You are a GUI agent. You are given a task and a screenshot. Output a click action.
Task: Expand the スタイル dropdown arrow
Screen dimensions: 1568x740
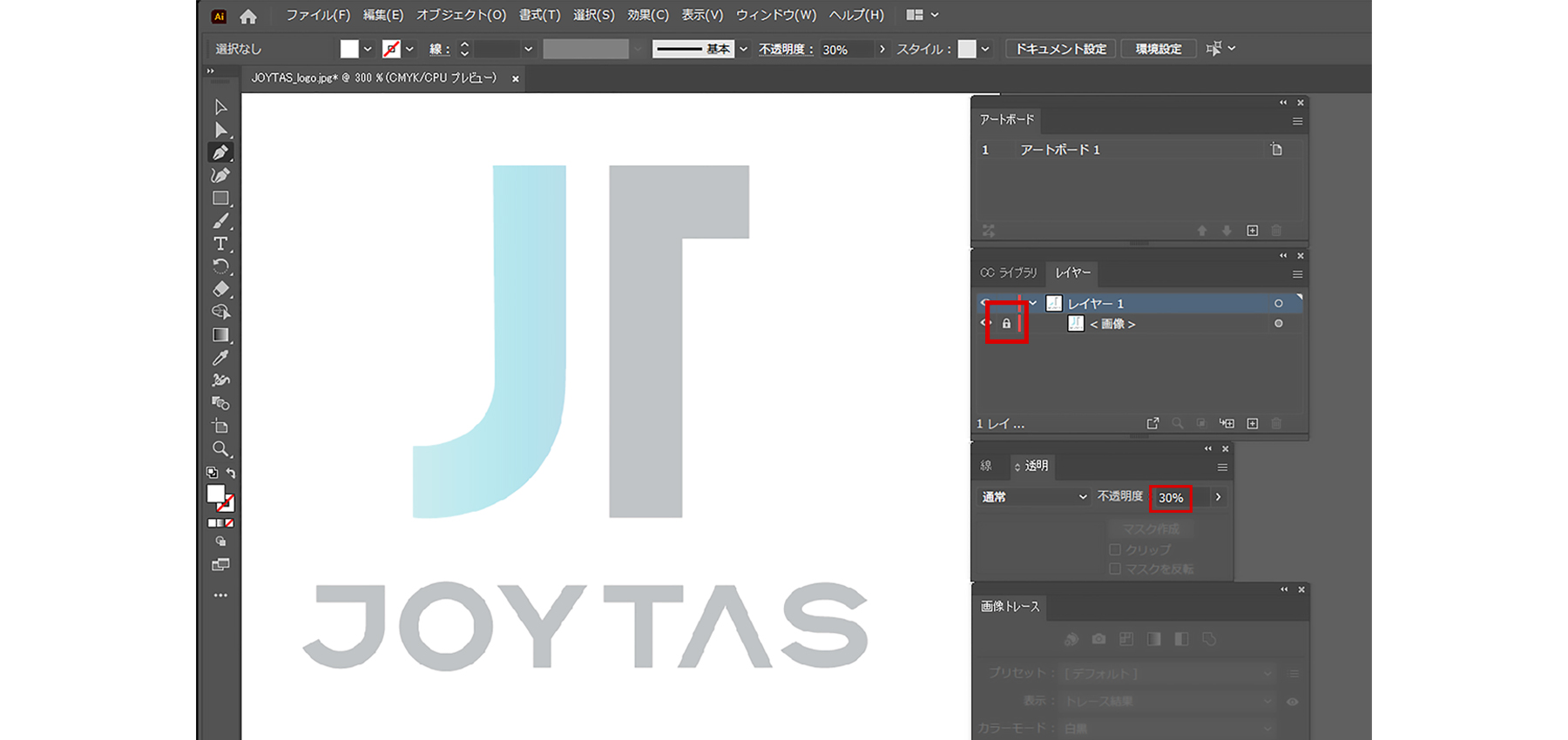[x=985, y=49]
